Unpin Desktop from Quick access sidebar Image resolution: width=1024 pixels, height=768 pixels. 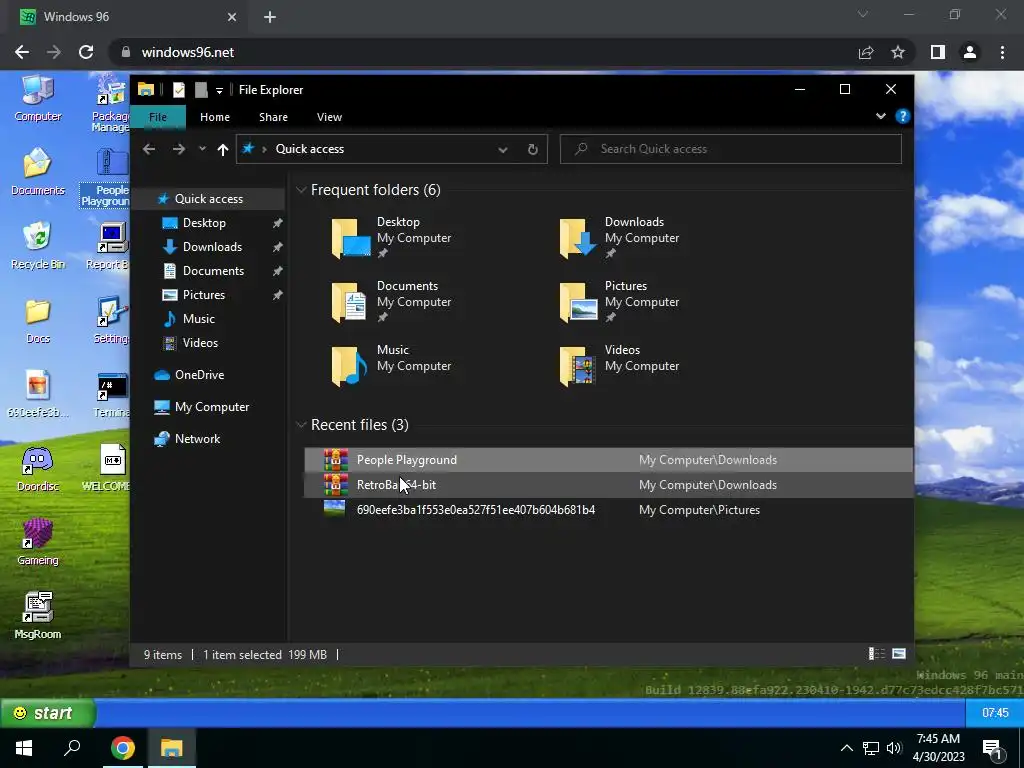(278, 223)
